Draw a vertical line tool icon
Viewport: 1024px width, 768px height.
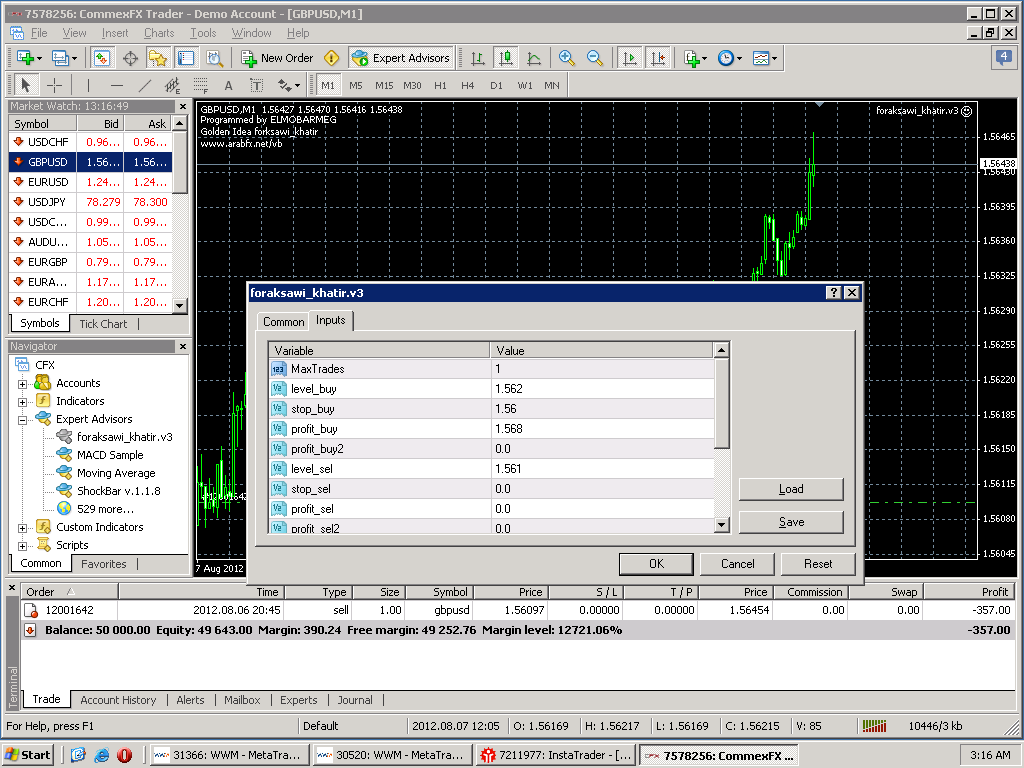pos(88,85)
